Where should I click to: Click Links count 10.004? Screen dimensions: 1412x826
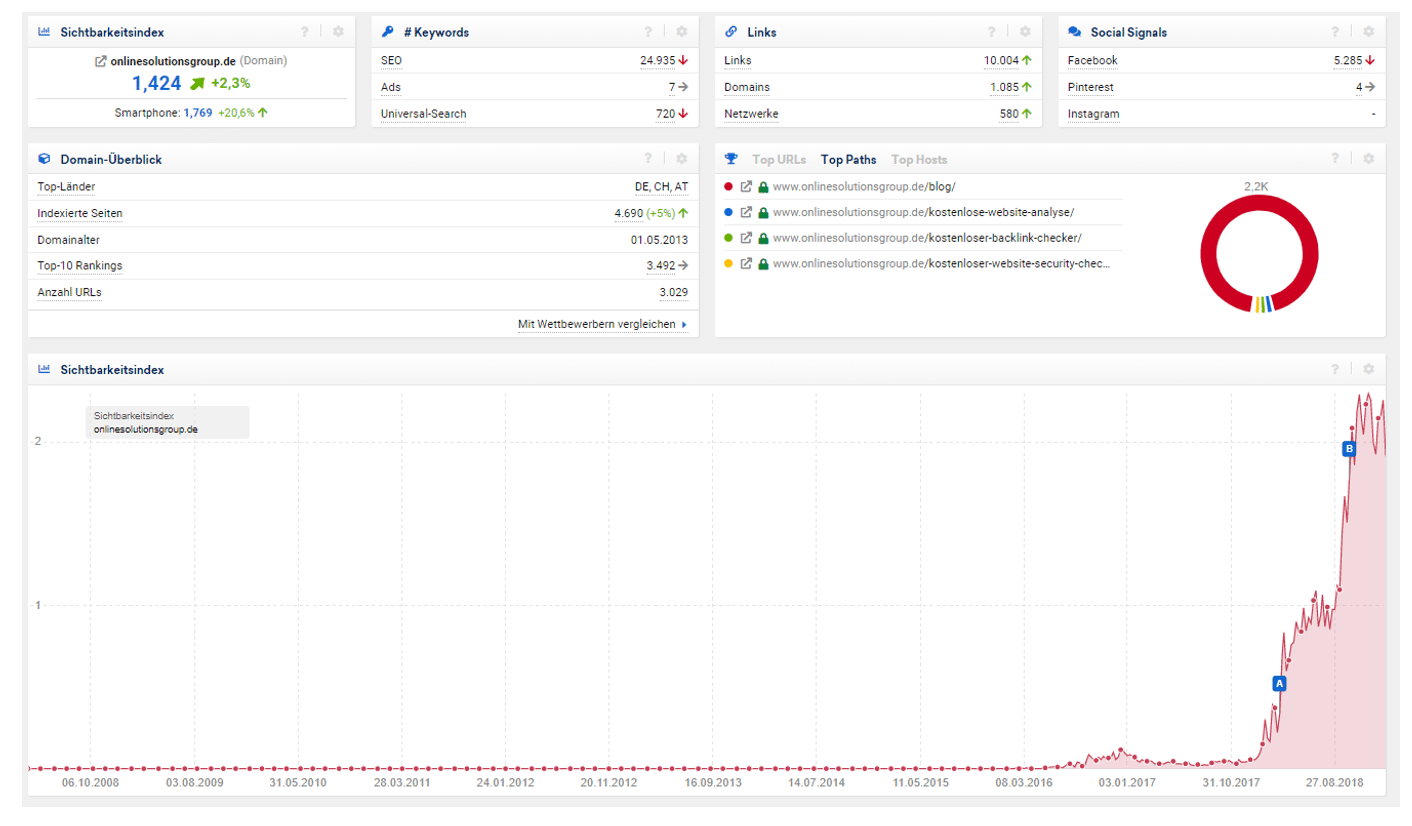pyautogui.click(x=1001, y=61)
